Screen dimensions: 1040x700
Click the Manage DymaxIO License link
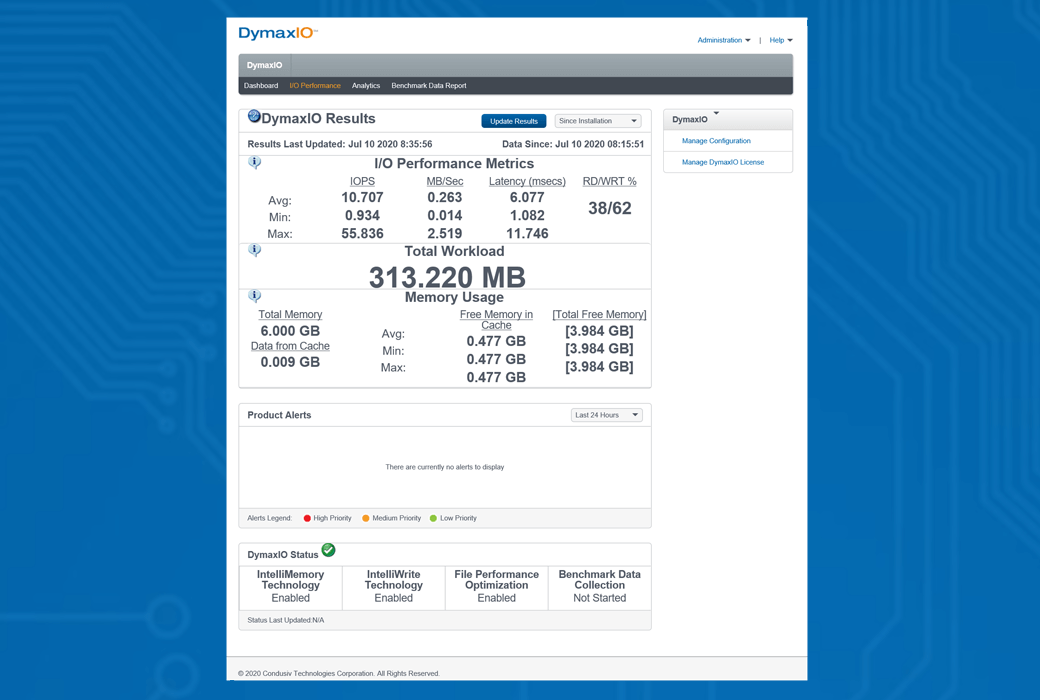(x=722, y=162)
